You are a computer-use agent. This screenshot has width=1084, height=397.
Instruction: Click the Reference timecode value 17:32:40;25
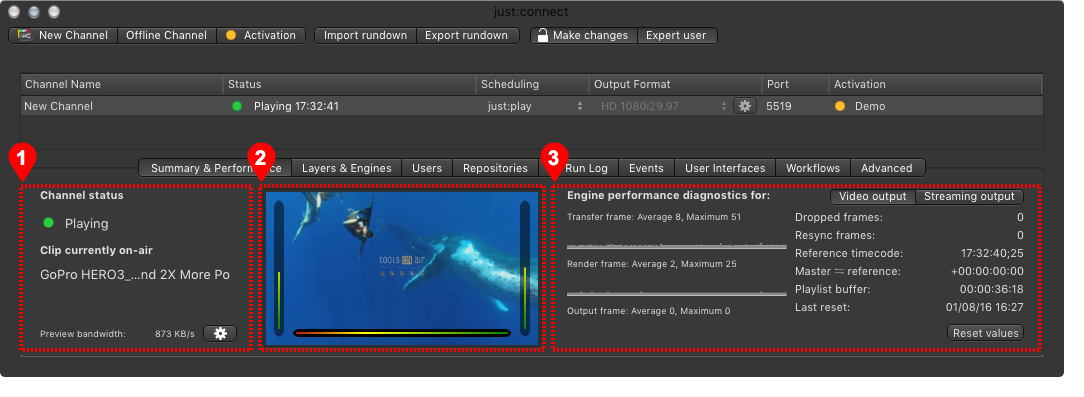pos(992,253)
